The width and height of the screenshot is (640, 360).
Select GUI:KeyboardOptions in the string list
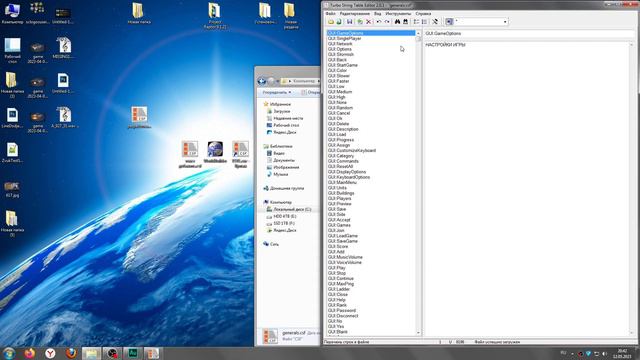pos(349,177)
